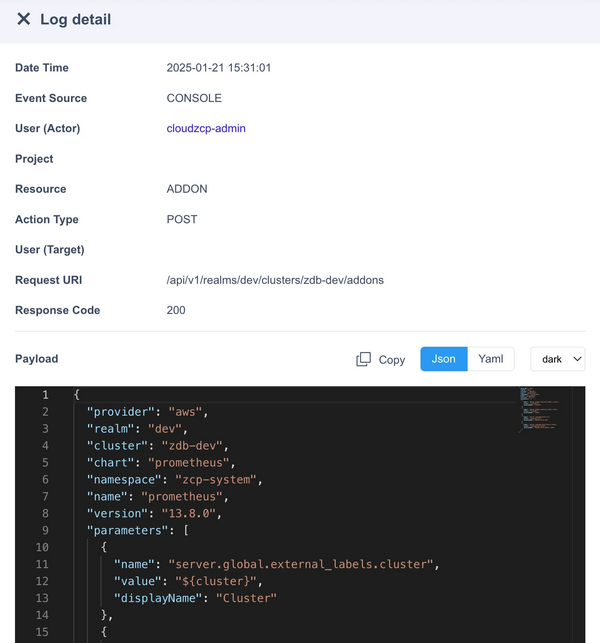This screenshot has width=600, height=643.
Task: Click the copy payload icon
Action: pos(363,359)
